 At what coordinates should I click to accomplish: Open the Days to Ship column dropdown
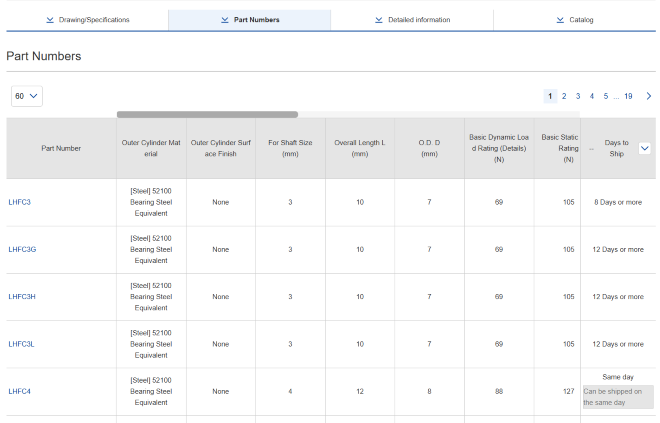(x=644, y=148)
